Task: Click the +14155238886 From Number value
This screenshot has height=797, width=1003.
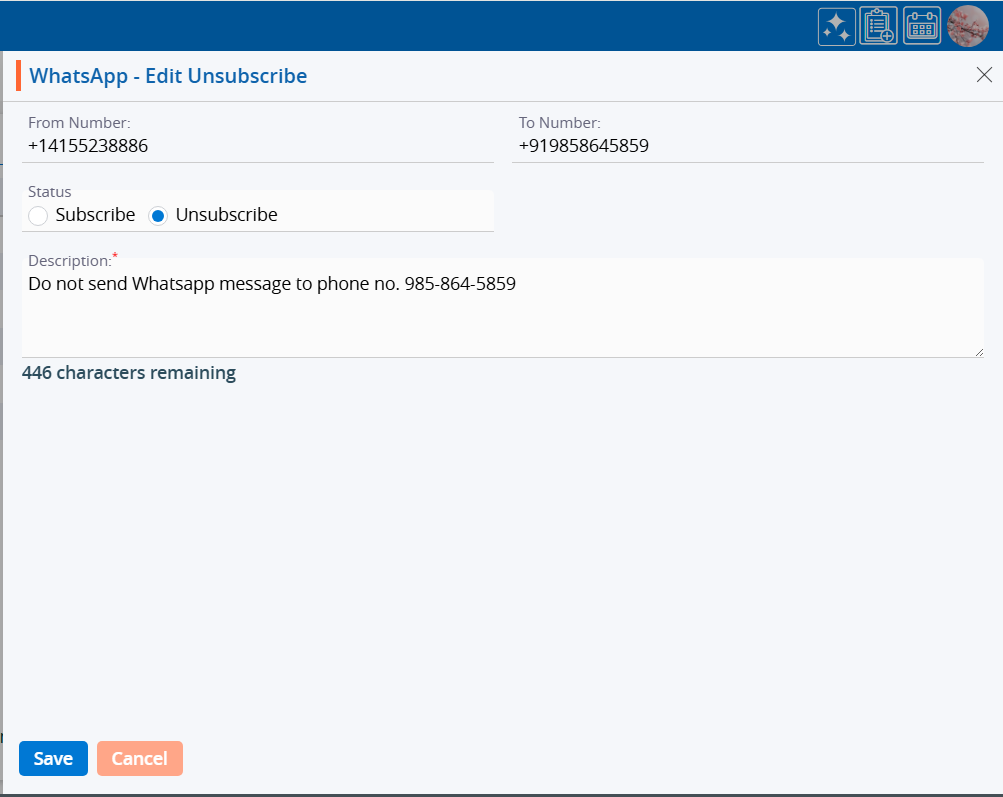Action: click(88, 146)
